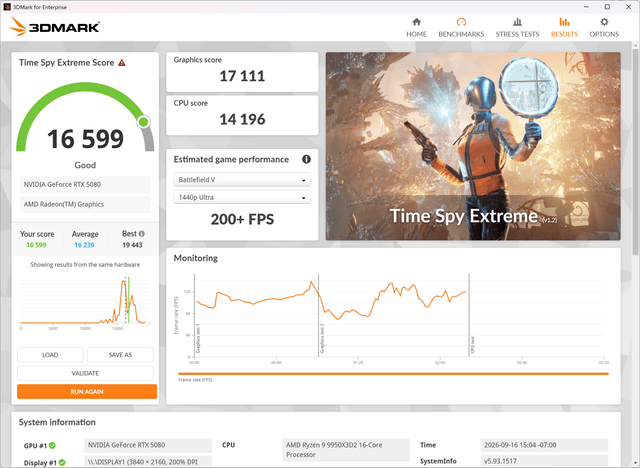Expand the 1440p Ultra resolution dropdown

pos(242,197)
